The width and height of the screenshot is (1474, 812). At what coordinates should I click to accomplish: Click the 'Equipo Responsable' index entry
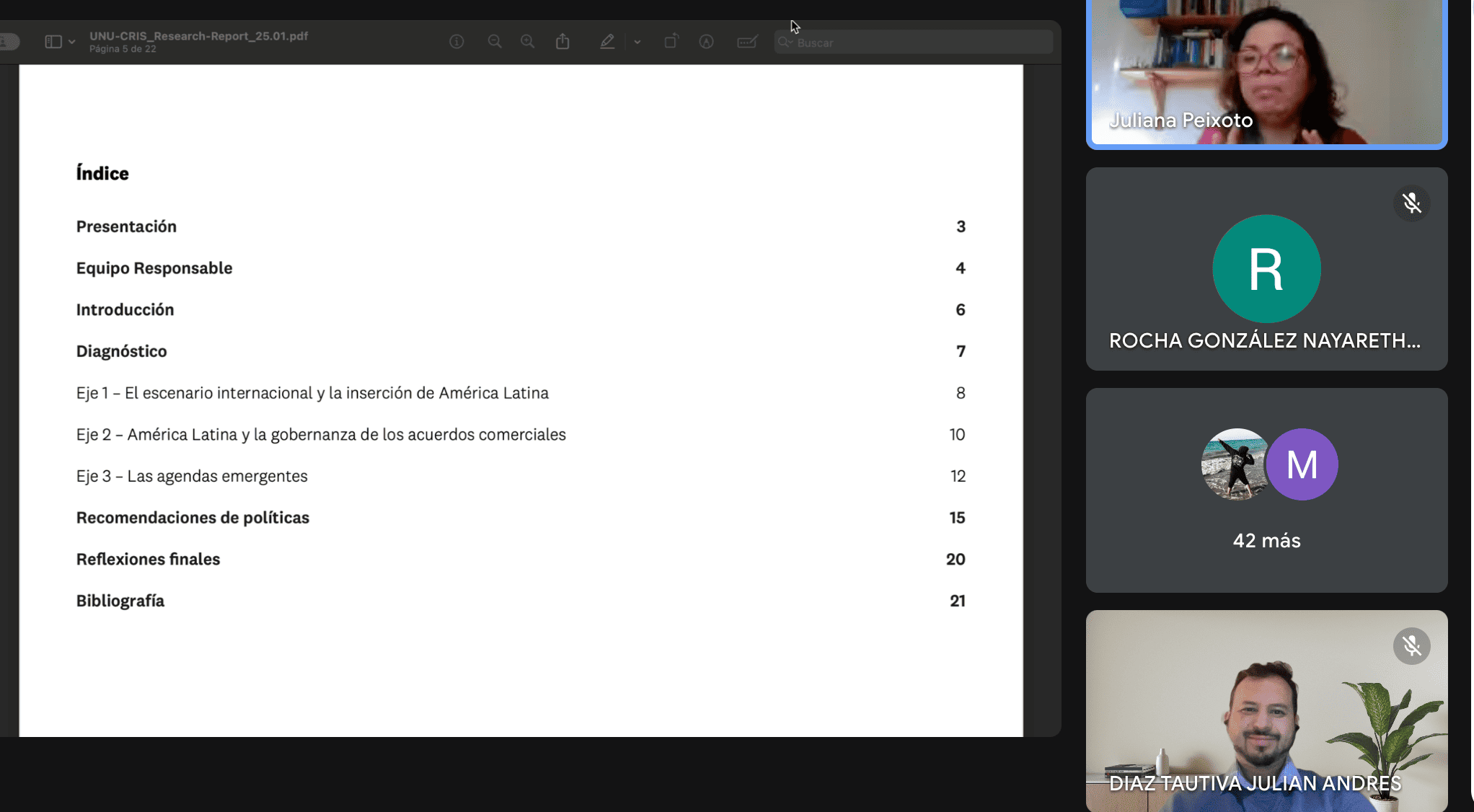tap(154, 268)
